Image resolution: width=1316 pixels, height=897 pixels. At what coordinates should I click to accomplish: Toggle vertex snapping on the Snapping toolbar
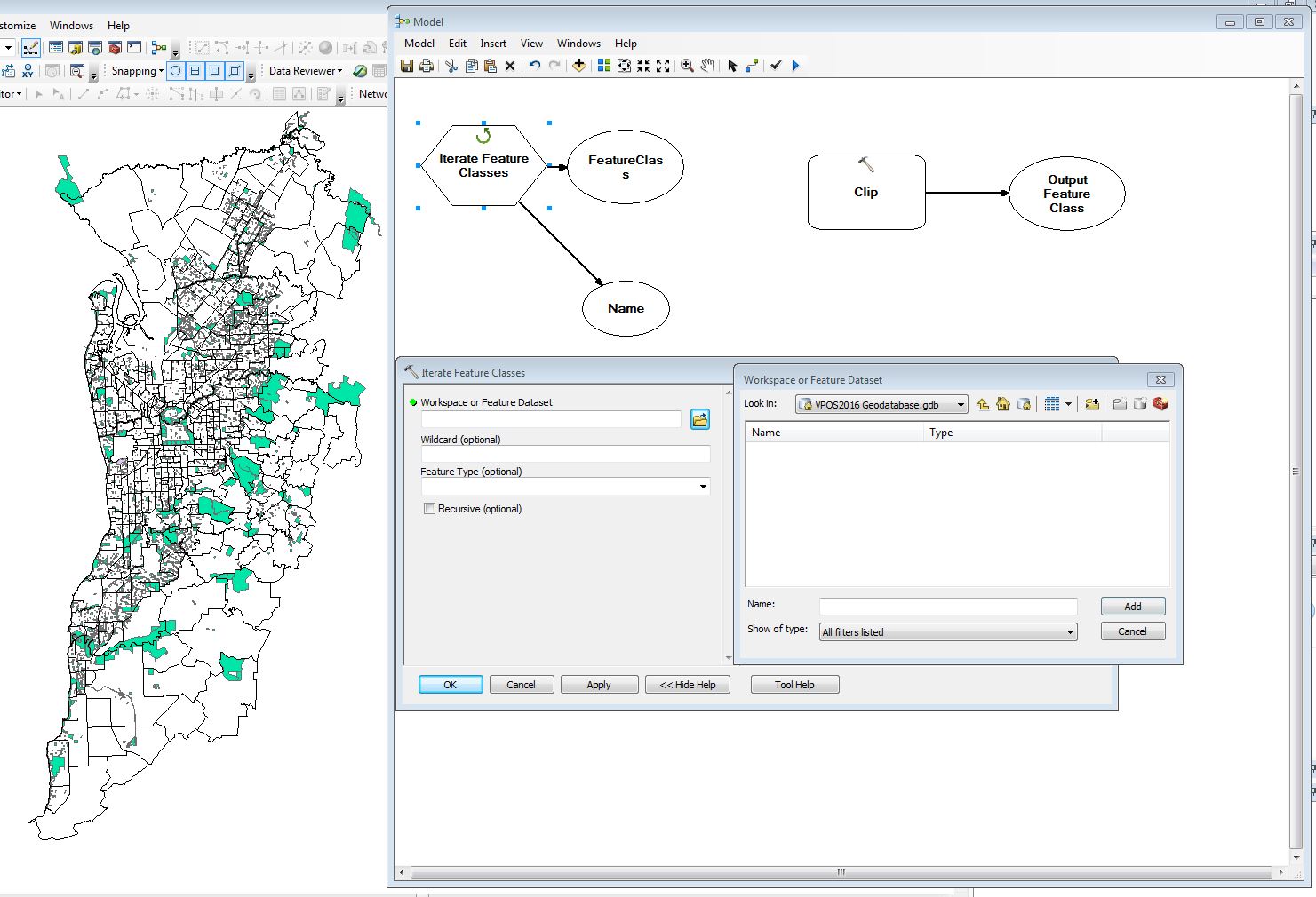click(x=213, y=70)
